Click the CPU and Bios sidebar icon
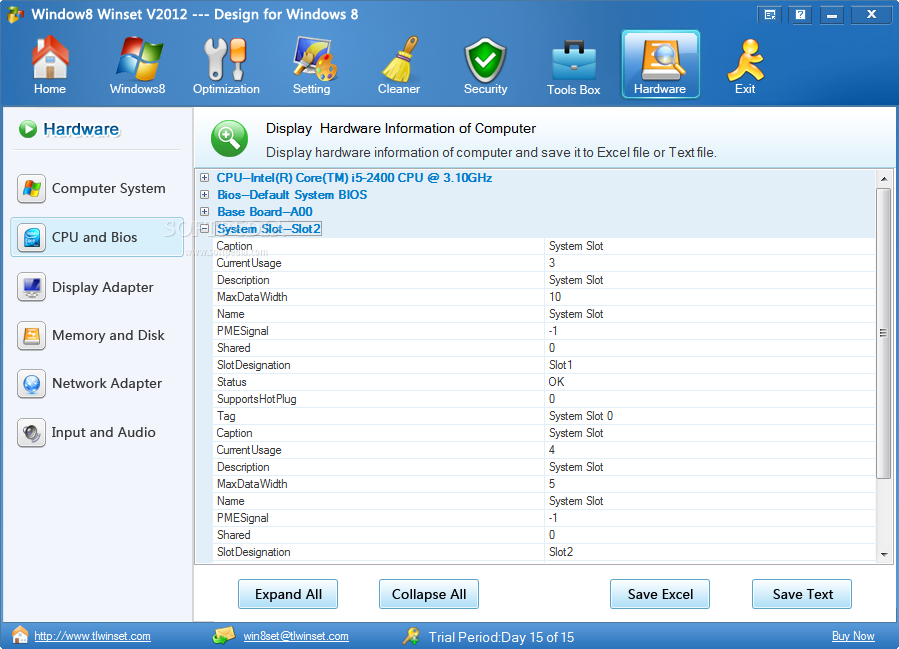Screen dimensions: 899x649 pos(32,237)
